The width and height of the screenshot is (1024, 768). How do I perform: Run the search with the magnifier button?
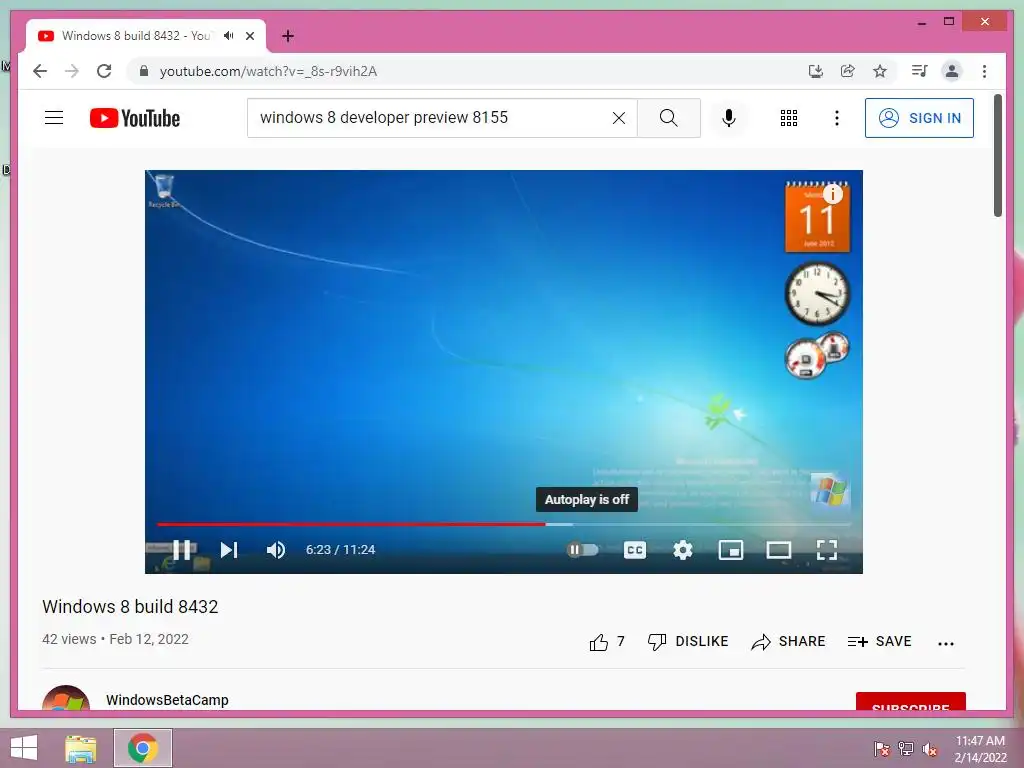(669, 118)
